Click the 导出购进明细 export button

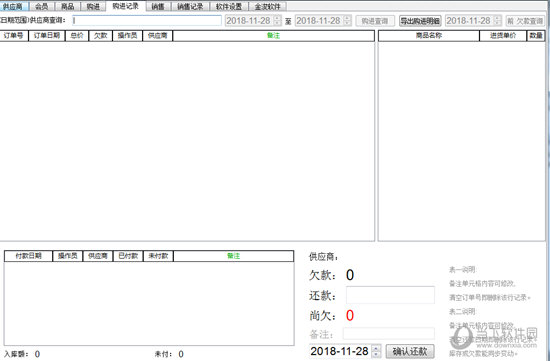point(420,21)
